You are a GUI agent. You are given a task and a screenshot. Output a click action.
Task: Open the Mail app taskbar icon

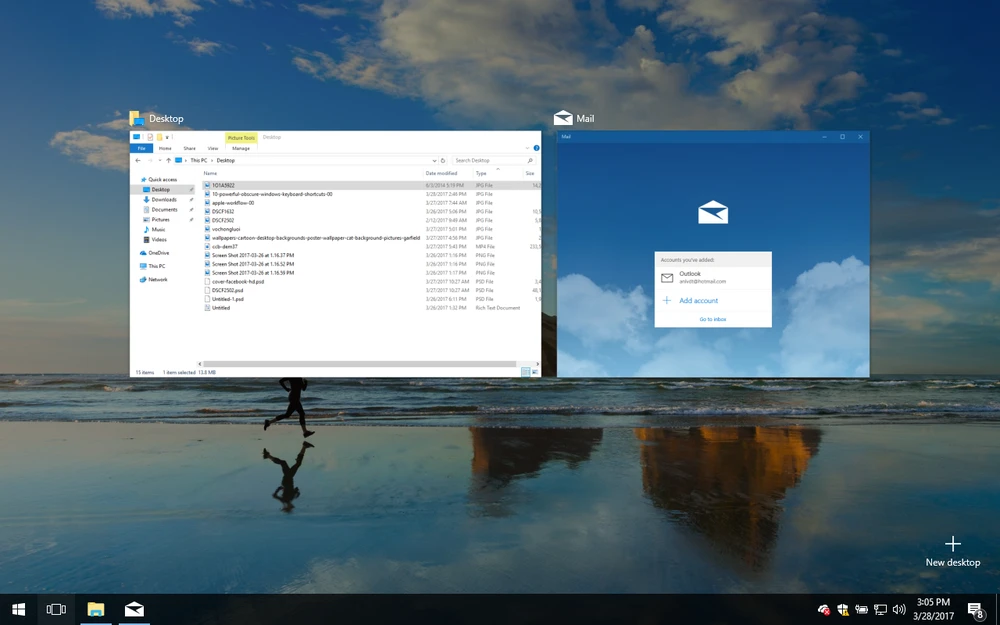coord(134,609)
